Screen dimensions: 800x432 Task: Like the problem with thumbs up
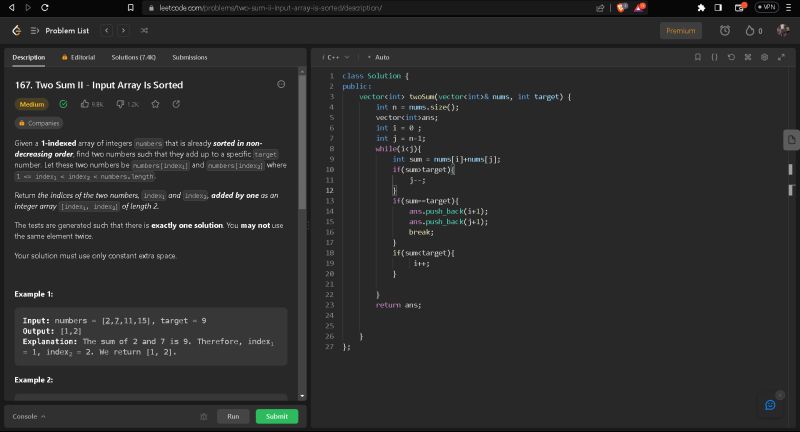92,104
